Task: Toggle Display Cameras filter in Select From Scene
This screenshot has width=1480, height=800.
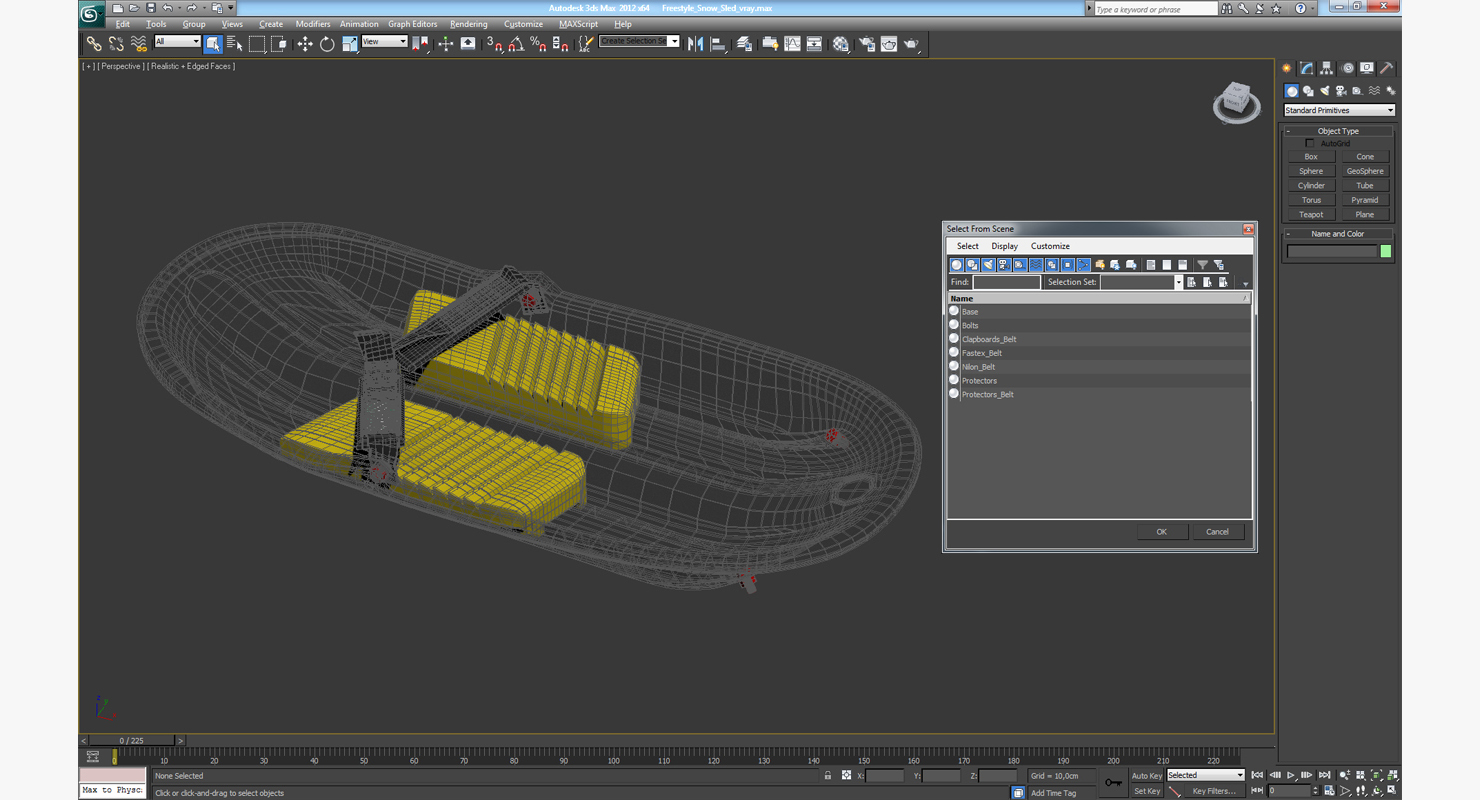Action: [1004, 265]
